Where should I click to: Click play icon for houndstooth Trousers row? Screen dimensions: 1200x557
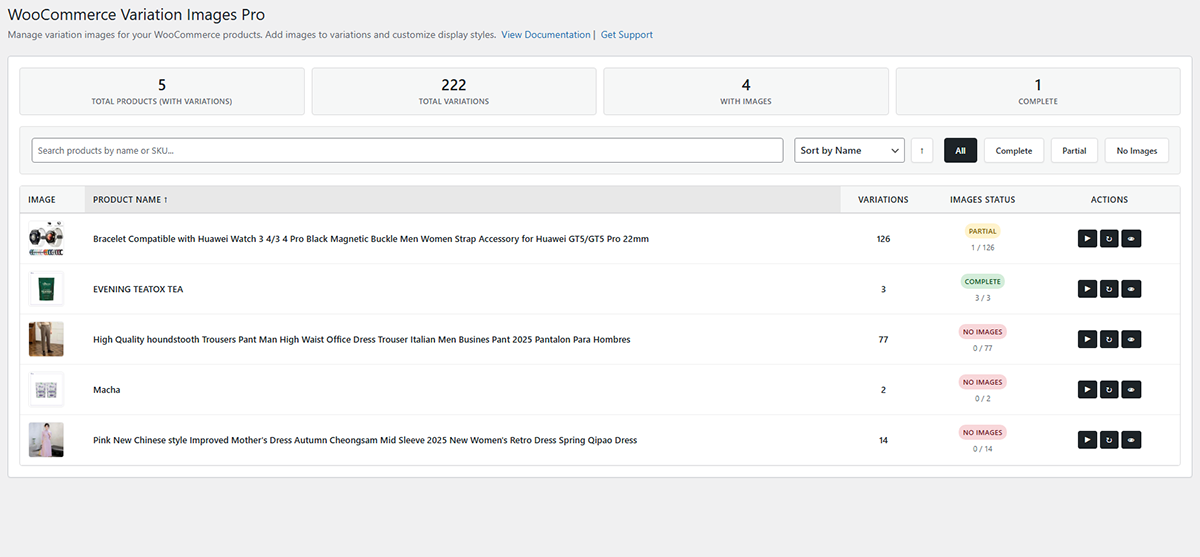point(1087,339)
